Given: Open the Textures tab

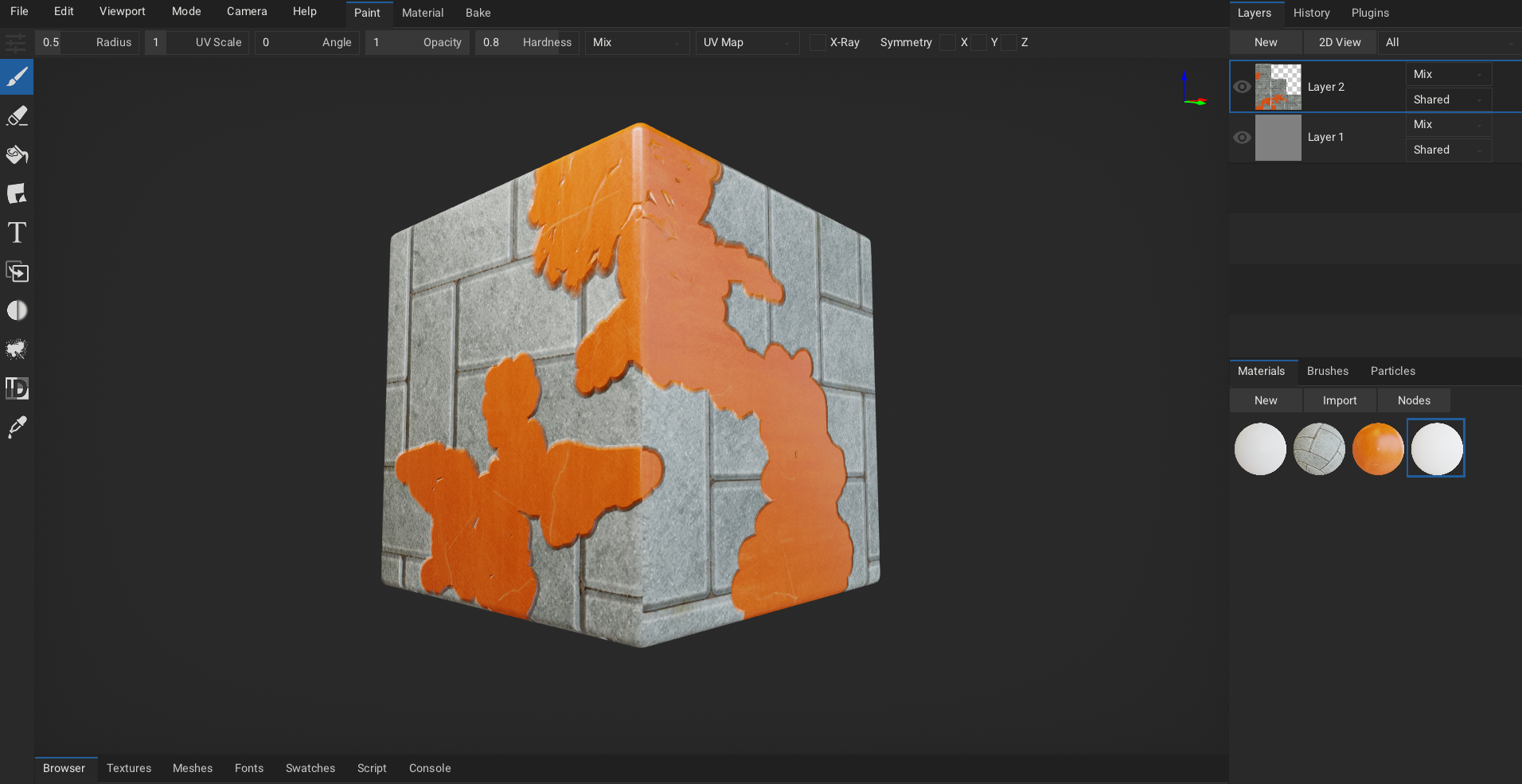Looking at the screenshot, I should tap(129, 768).
